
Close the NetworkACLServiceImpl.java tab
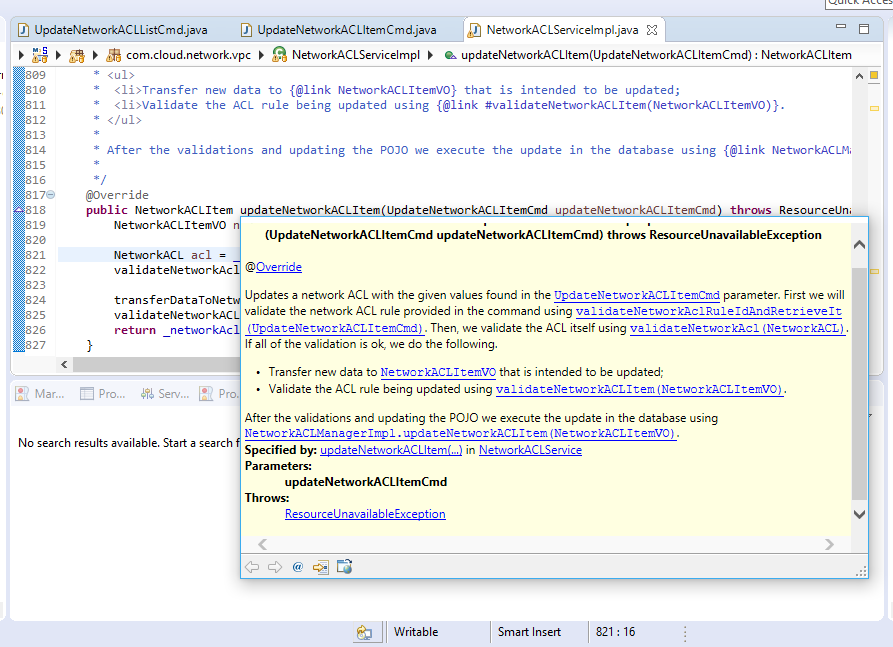652,30
